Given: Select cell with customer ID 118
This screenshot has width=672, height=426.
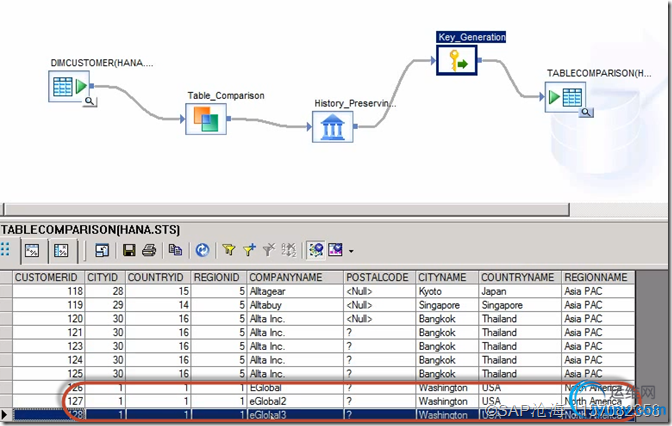Looking at the screenshot, I should pos(48,291).
